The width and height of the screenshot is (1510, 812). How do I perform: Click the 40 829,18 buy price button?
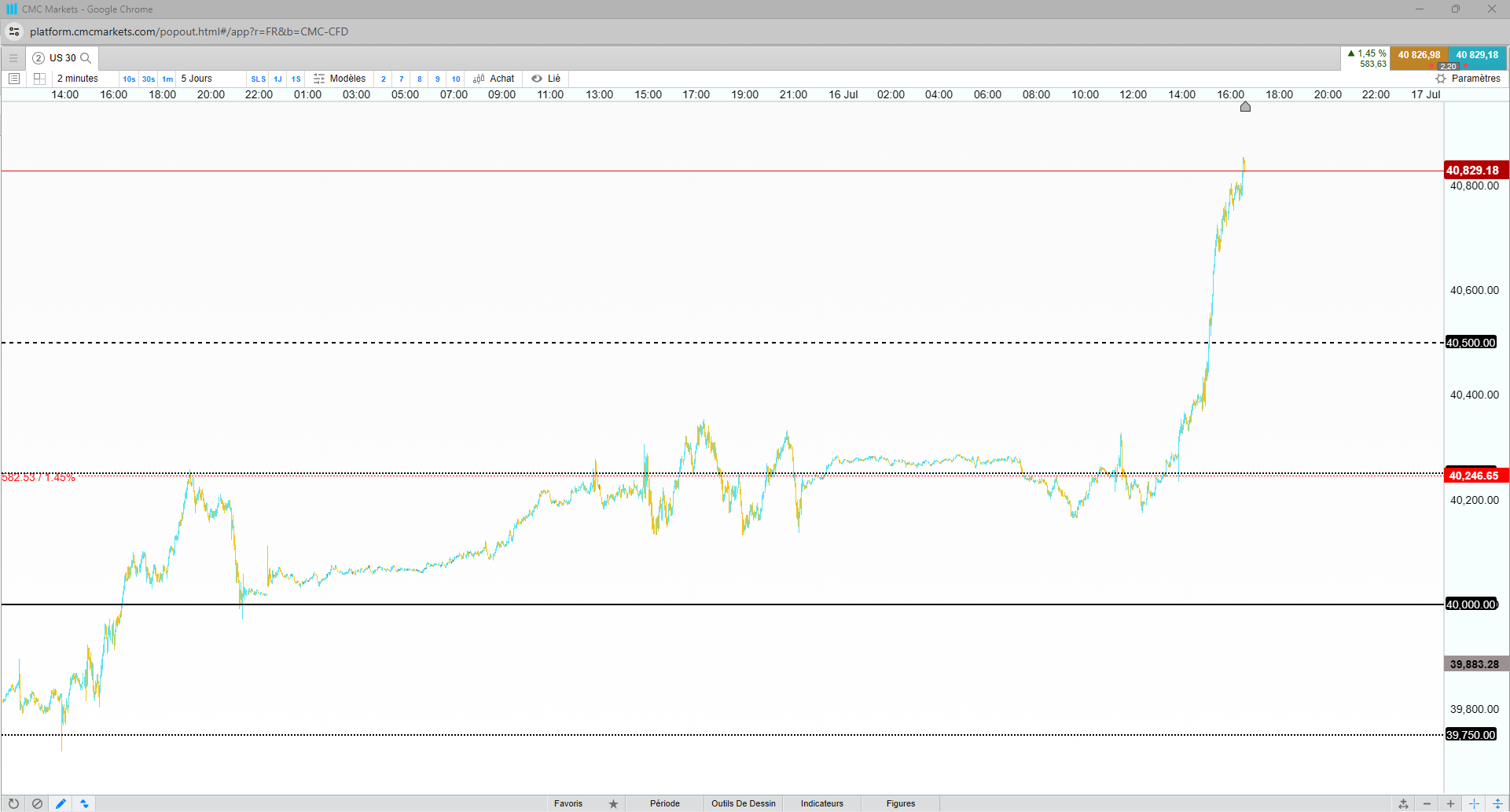point(1476,55)
